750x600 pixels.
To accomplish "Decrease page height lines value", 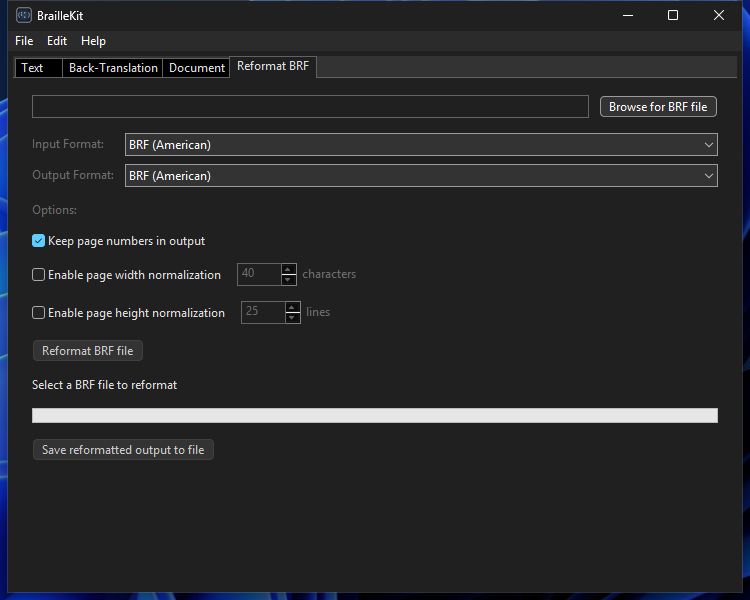I will (292, 318).
